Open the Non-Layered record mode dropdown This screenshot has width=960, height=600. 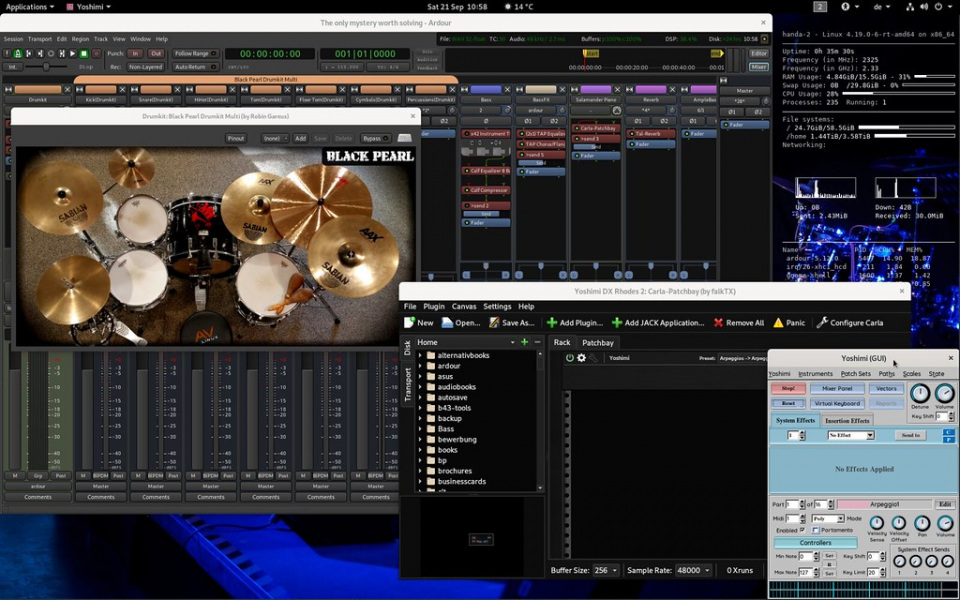[x=146, y=67]
